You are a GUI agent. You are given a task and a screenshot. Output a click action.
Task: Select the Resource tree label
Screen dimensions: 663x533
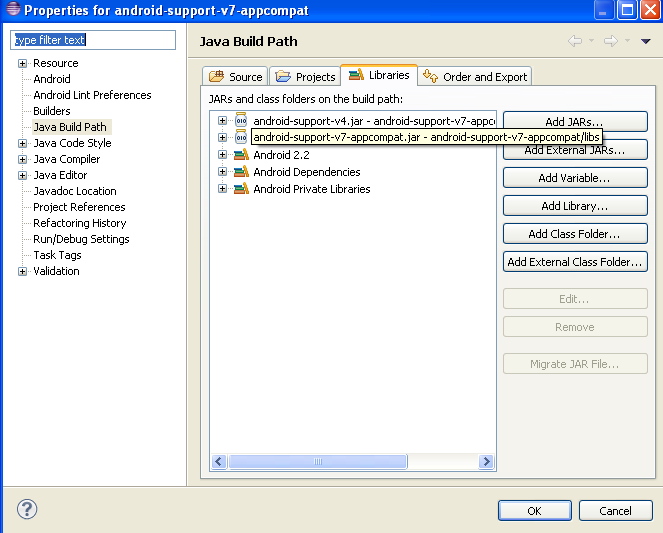point(56,63)
